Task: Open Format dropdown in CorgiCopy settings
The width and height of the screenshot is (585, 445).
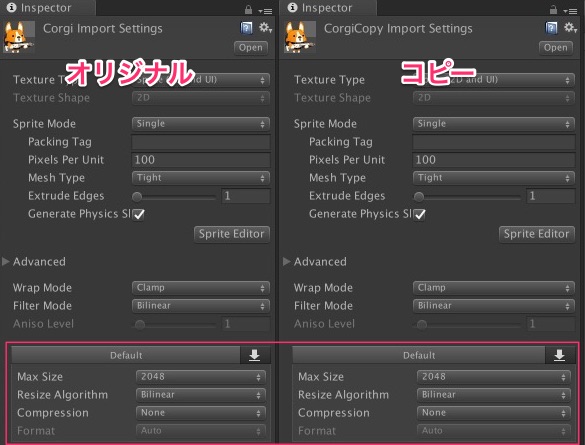Action: click(494, 431)
